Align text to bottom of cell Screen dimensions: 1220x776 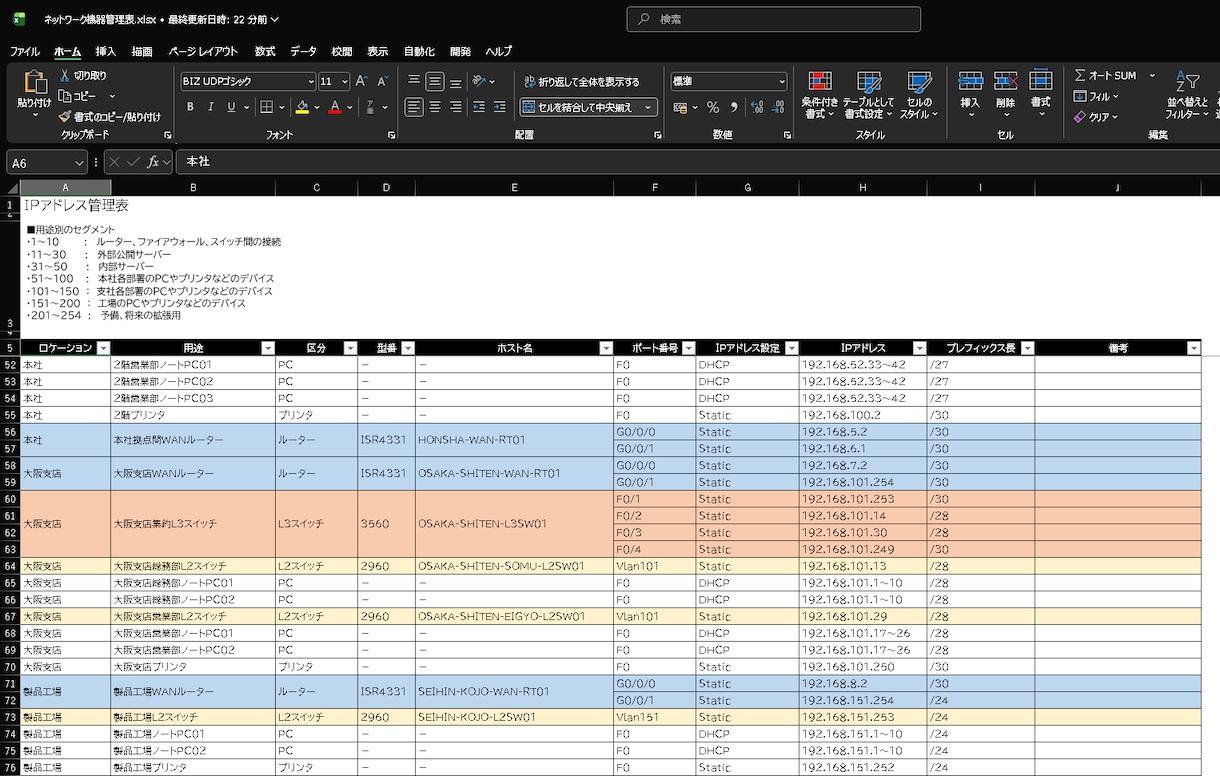coord(455,81)
